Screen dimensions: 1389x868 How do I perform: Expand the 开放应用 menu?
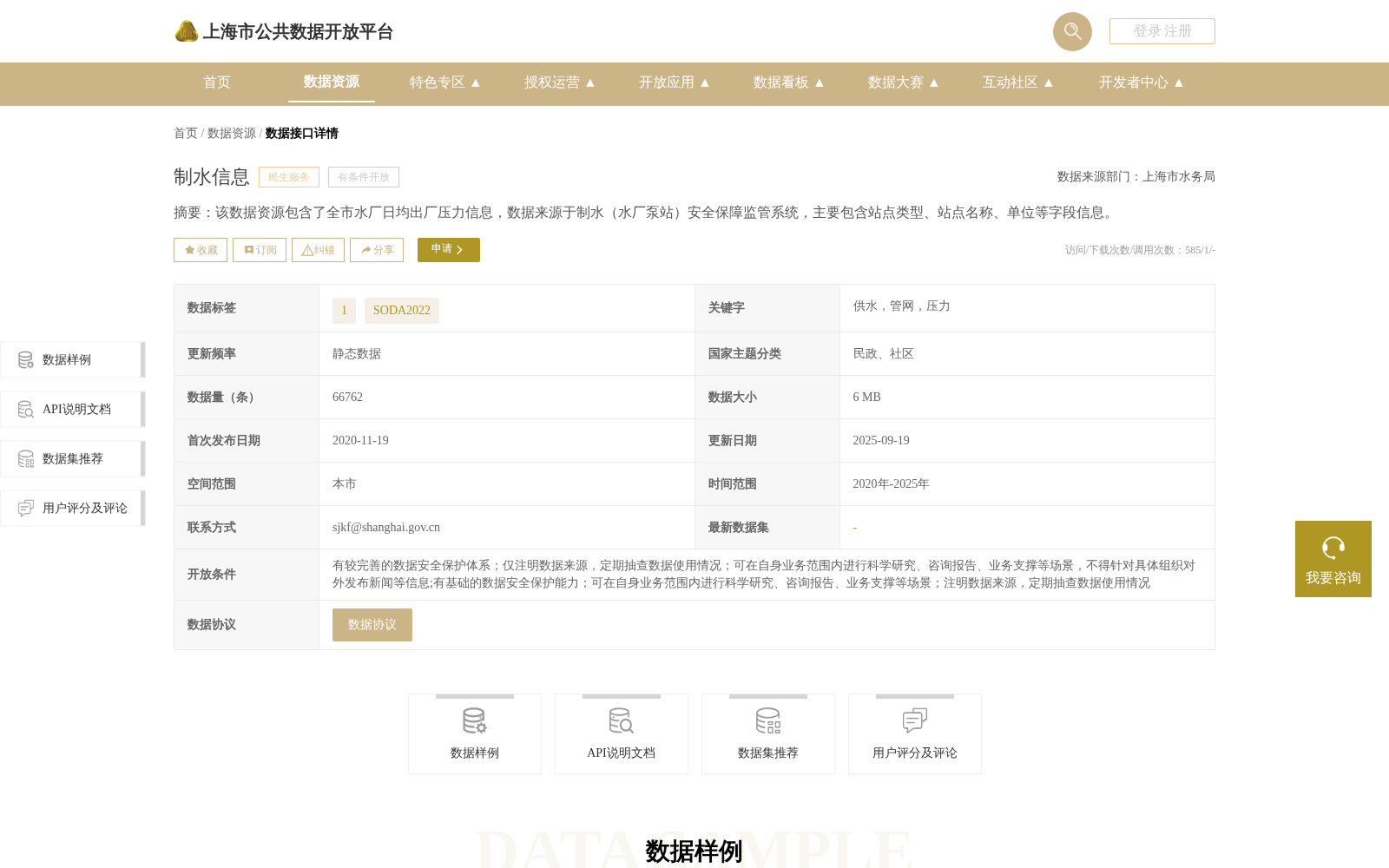(675, 82)
